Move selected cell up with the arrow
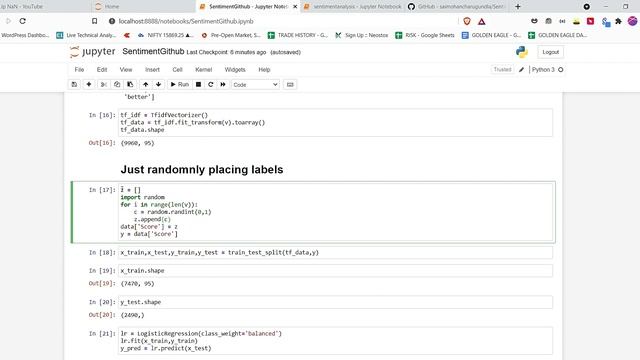The image size is (640, 360). tap(145, 84)
